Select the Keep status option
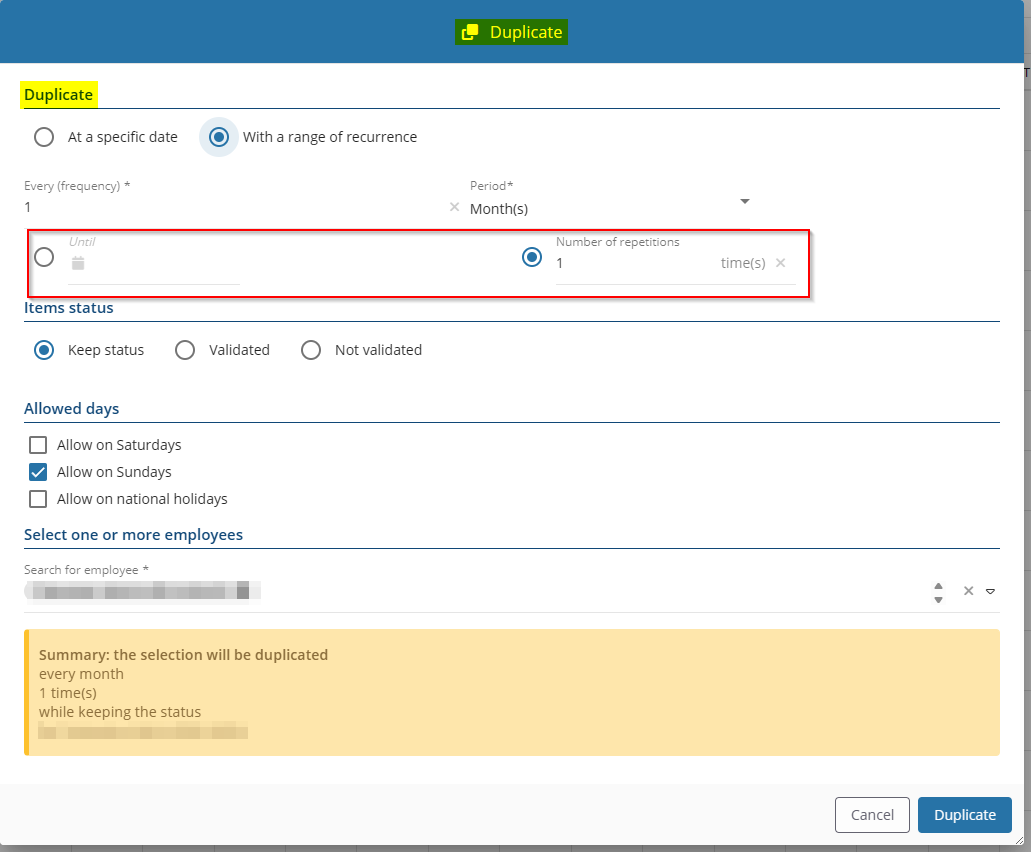This screenshot has width=1031, height=852. pyautogui.click(x=44, y=350)
